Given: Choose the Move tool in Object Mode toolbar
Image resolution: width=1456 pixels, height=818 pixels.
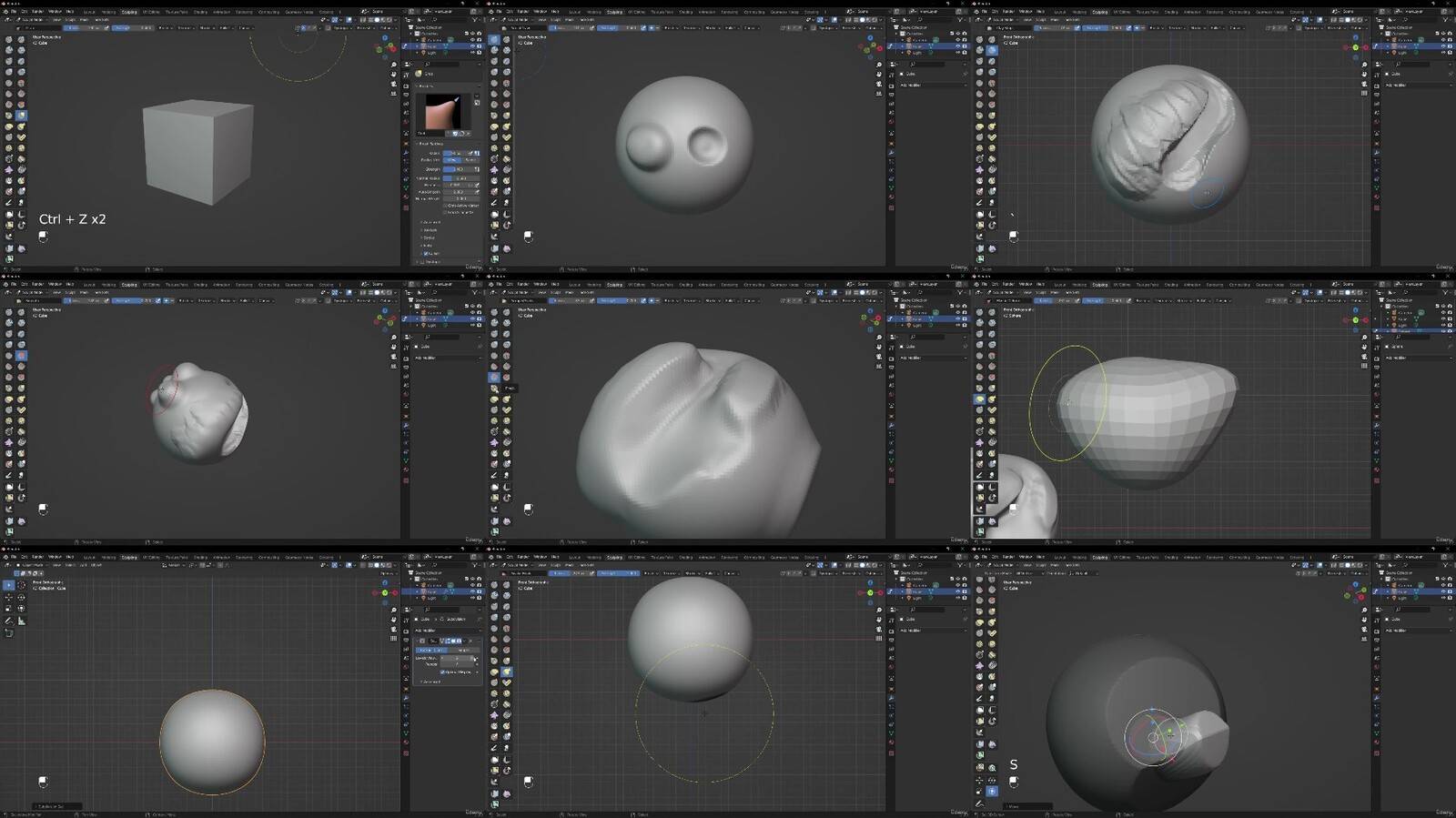Looking at the screenshot, I should pyautogui.click(x=8, y=597).
